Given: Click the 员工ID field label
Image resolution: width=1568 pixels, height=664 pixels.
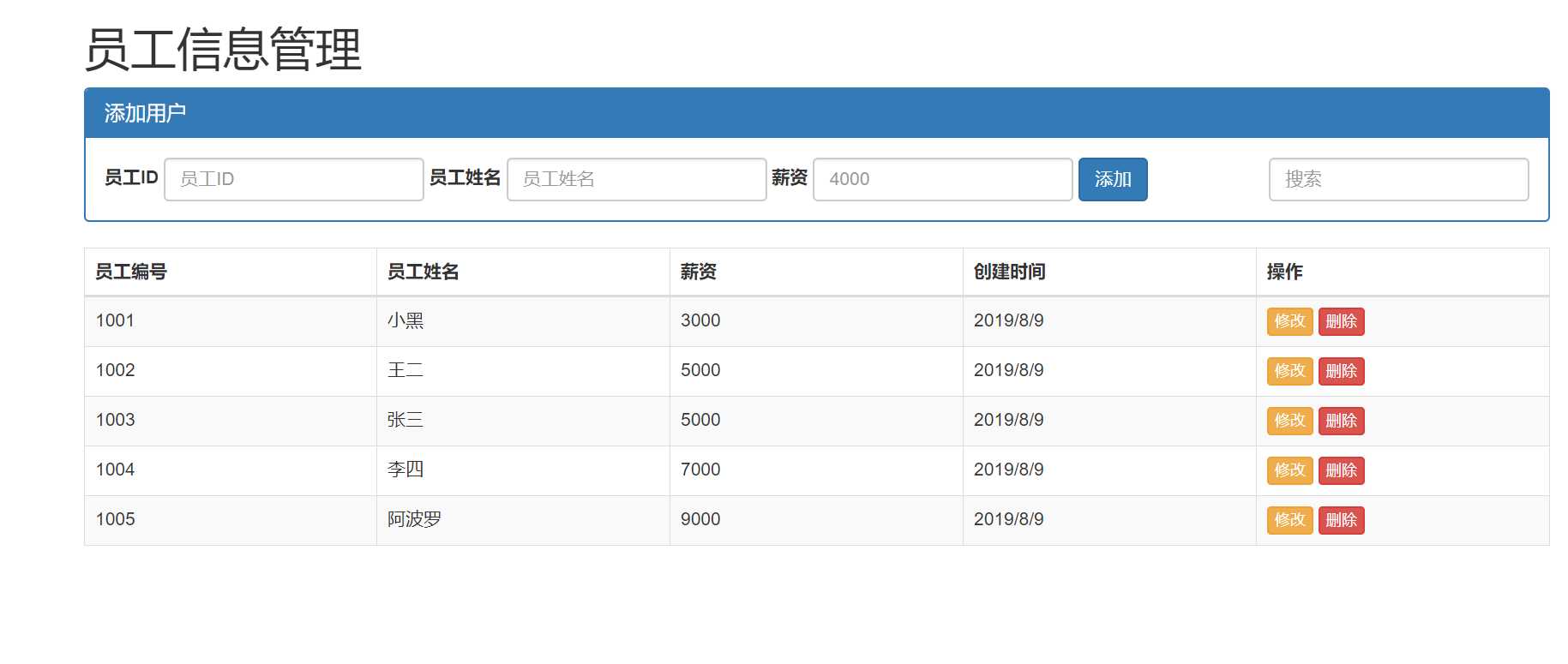Looking at the screenshot, I should 131,177.
